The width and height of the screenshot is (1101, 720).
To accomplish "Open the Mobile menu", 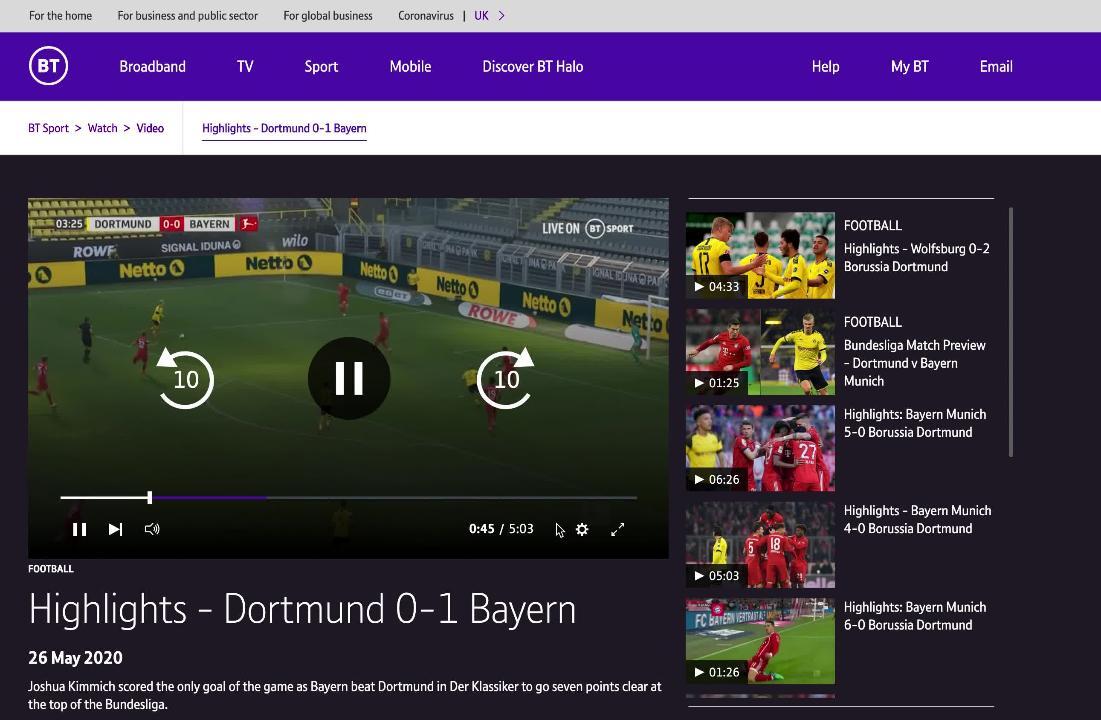I will (410, 67).
